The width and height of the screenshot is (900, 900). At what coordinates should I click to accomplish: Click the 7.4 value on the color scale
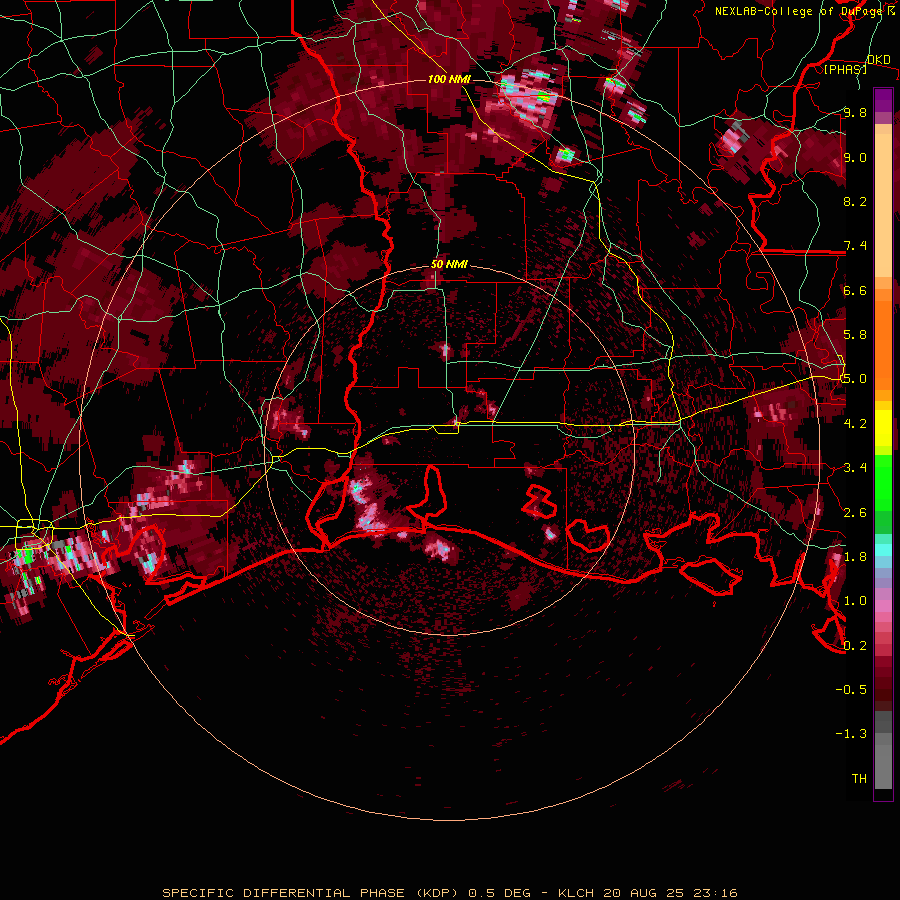click(x=855, y=246)
